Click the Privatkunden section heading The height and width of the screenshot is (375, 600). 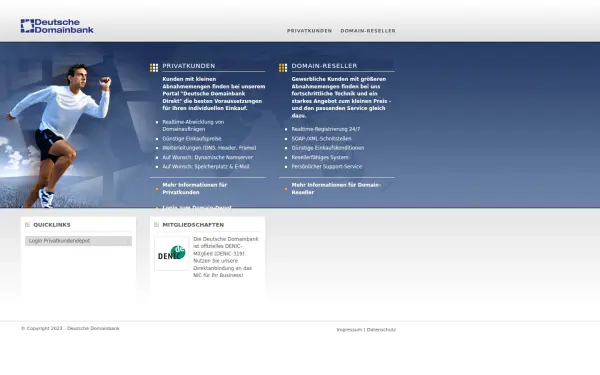pos(189,66)
